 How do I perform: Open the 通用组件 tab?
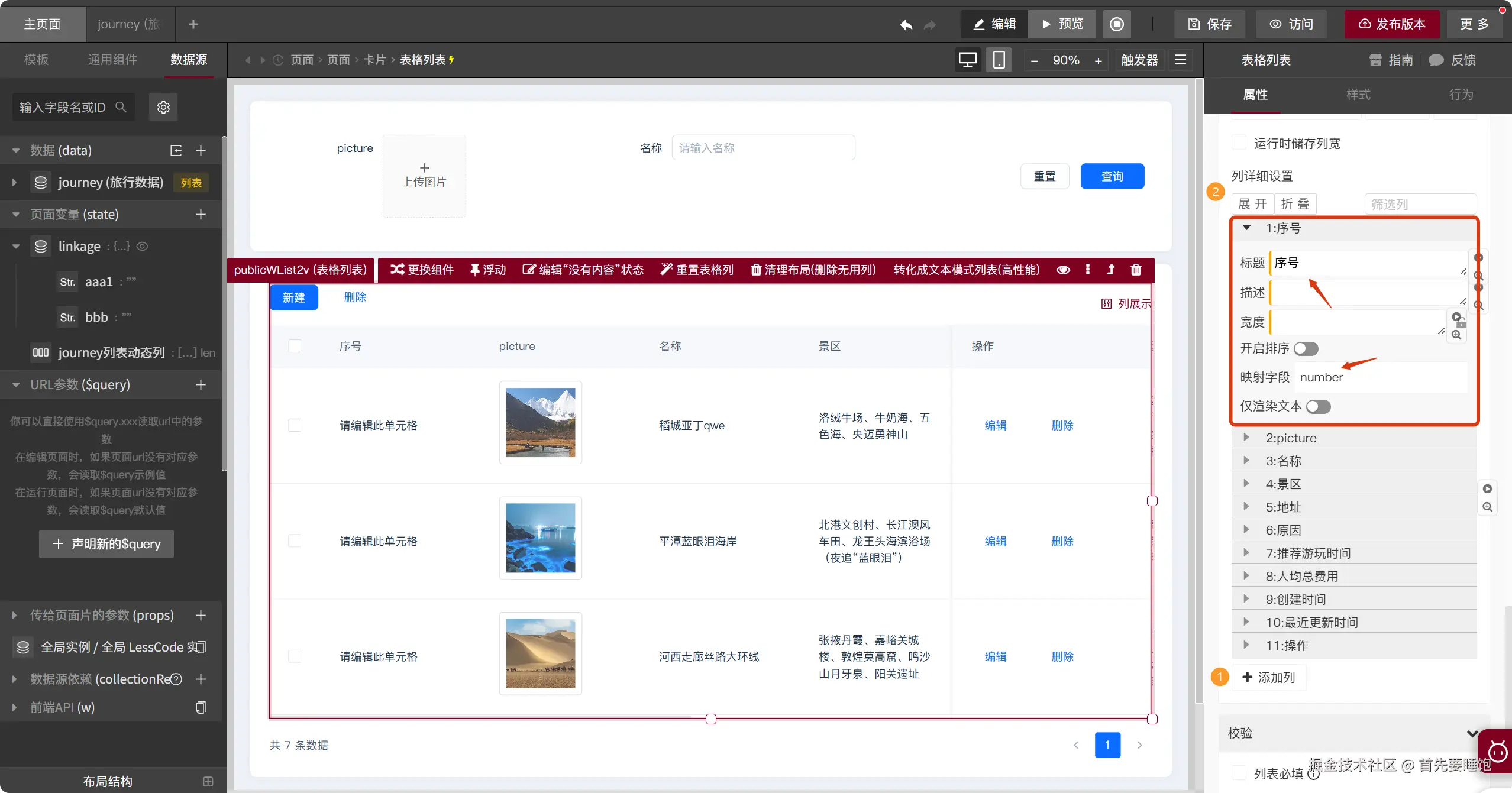pyautogui.click(x=112, y=60)
